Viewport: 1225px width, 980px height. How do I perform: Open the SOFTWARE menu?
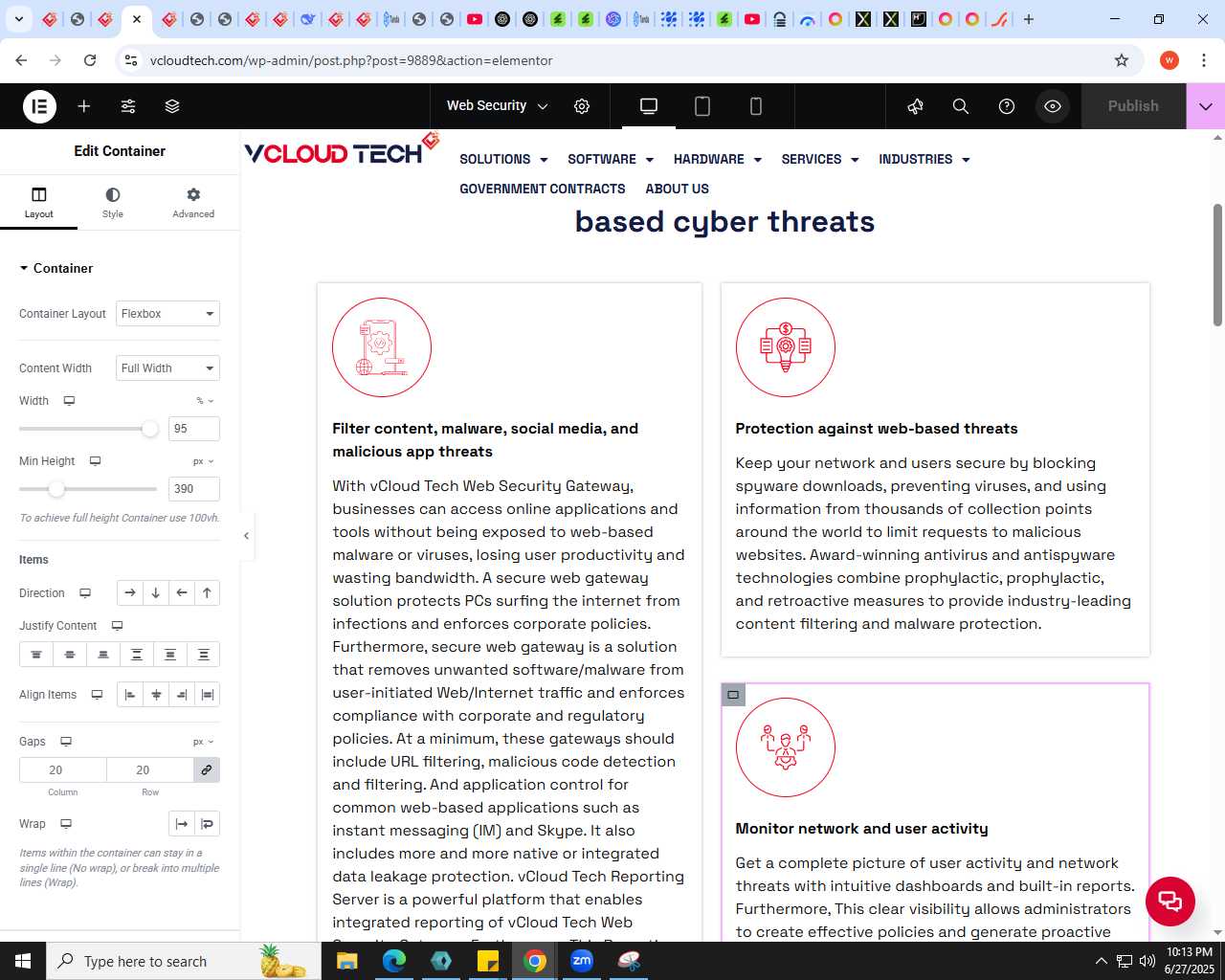click(611, 160)
